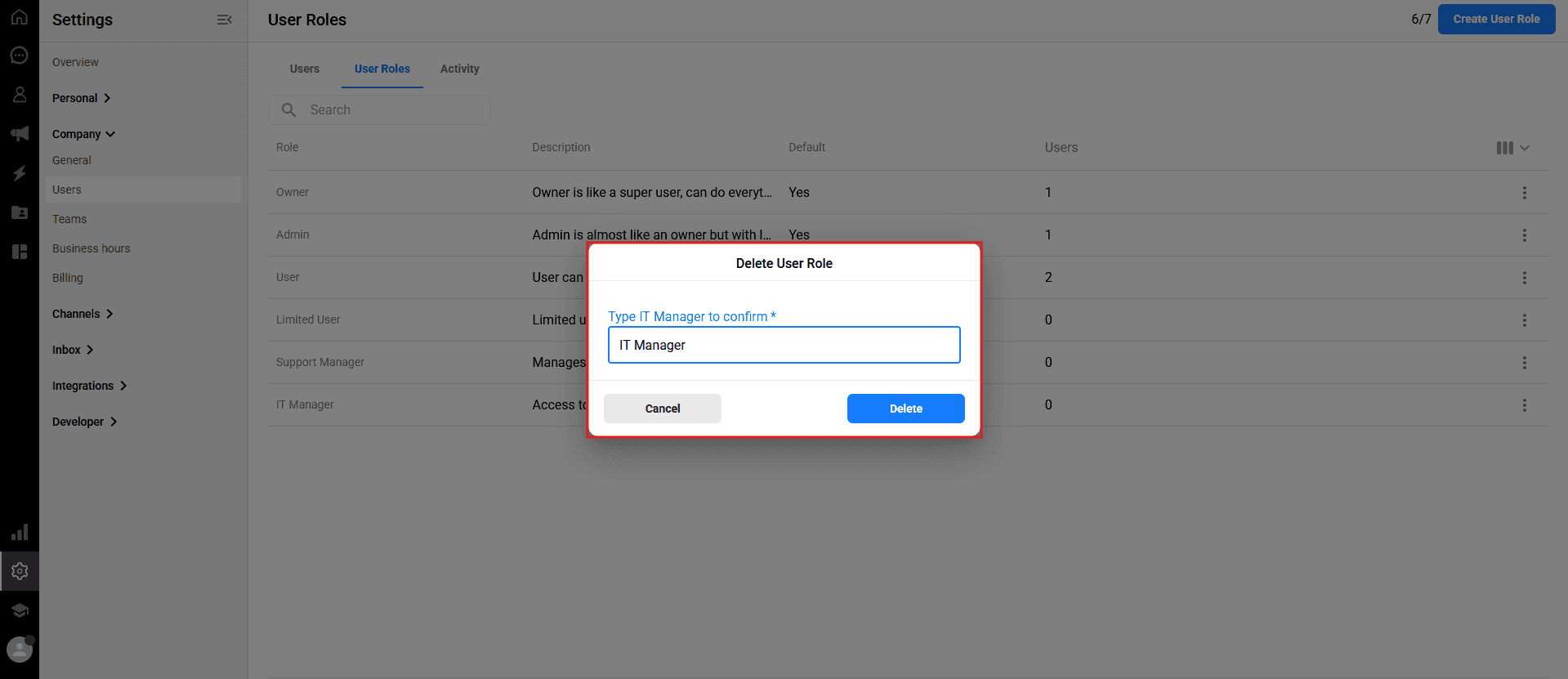Switch to the Activity tab

[x=460, y=69]
